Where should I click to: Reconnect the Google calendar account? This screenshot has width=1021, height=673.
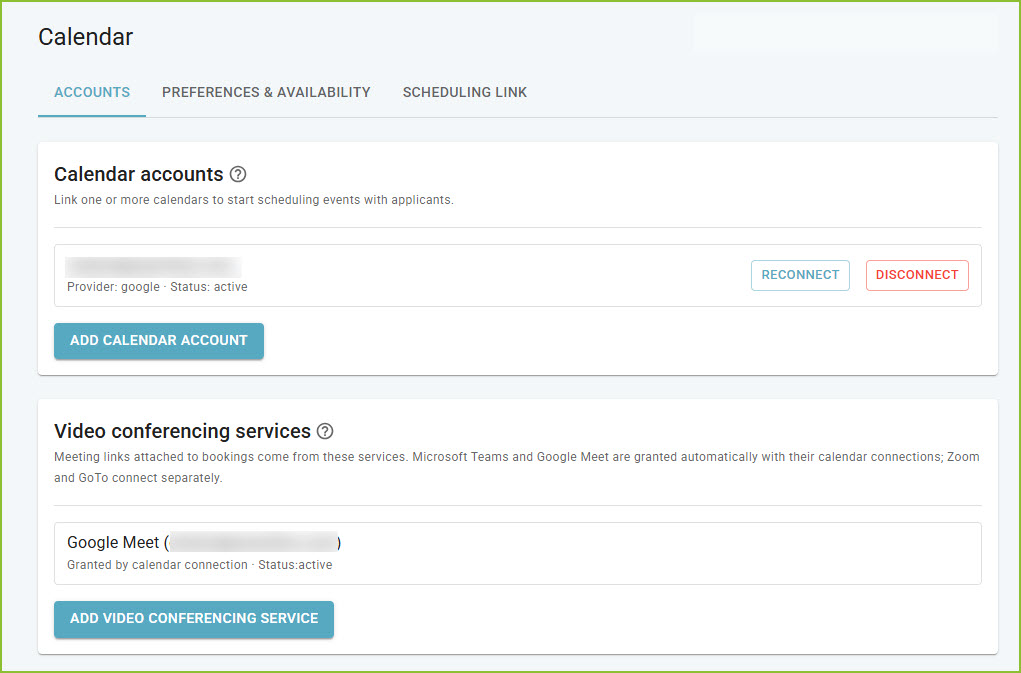click(800, 275)
